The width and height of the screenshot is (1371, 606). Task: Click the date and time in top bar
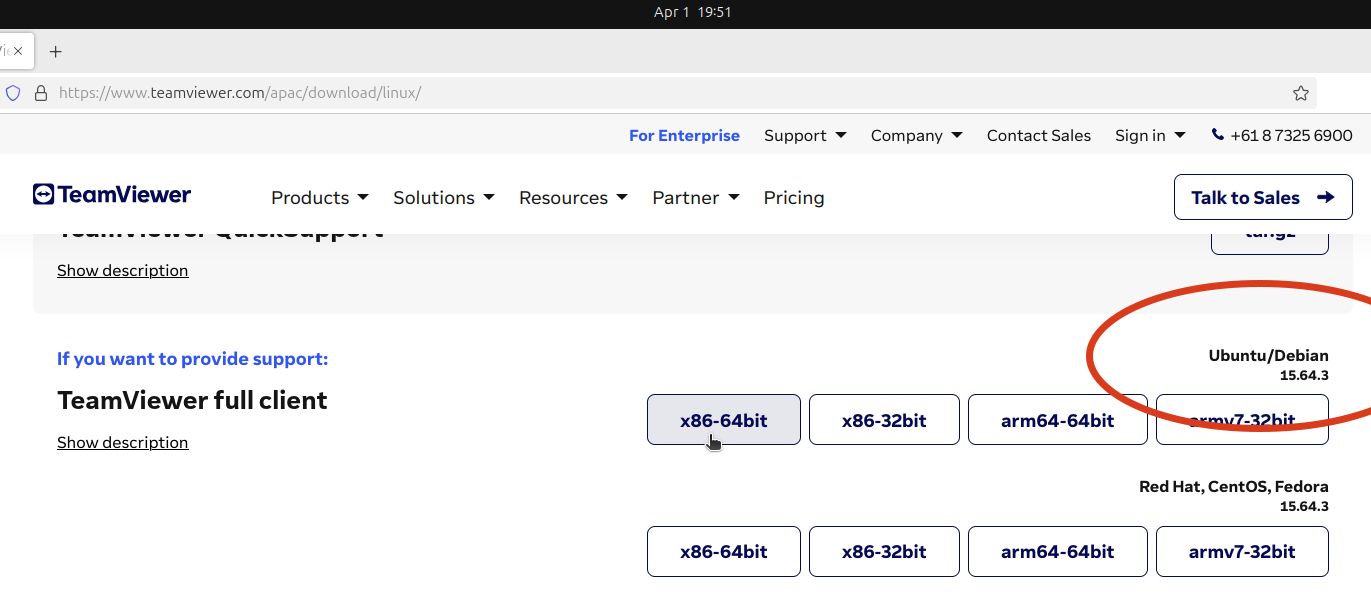(x=692, y=12)
